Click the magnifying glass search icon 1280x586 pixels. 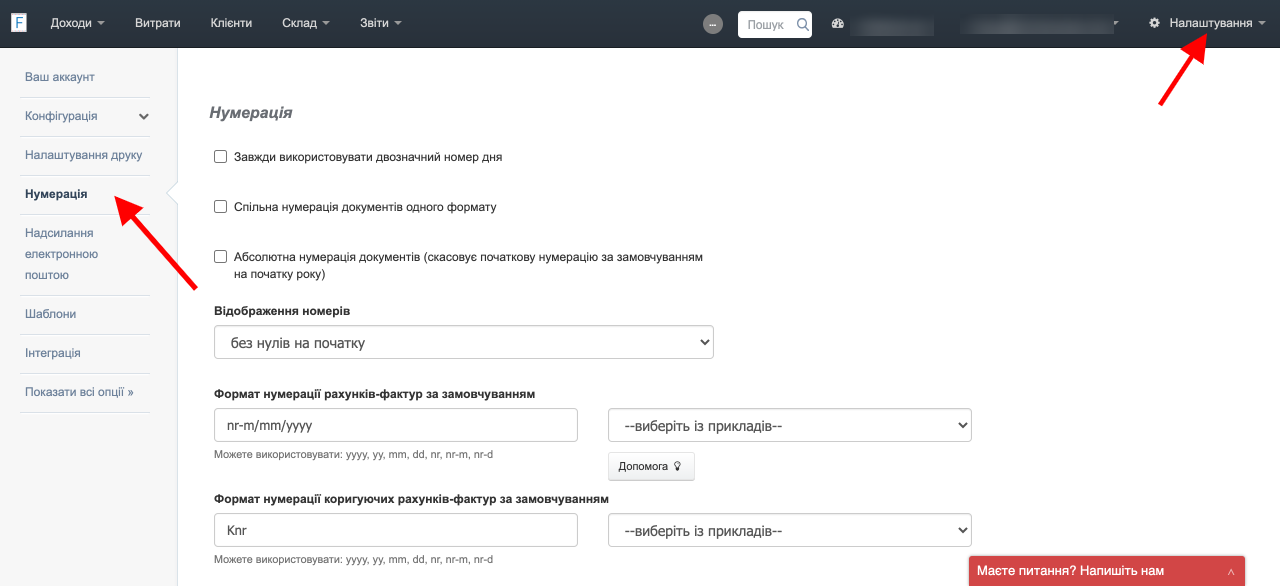(x=802, y=24)
